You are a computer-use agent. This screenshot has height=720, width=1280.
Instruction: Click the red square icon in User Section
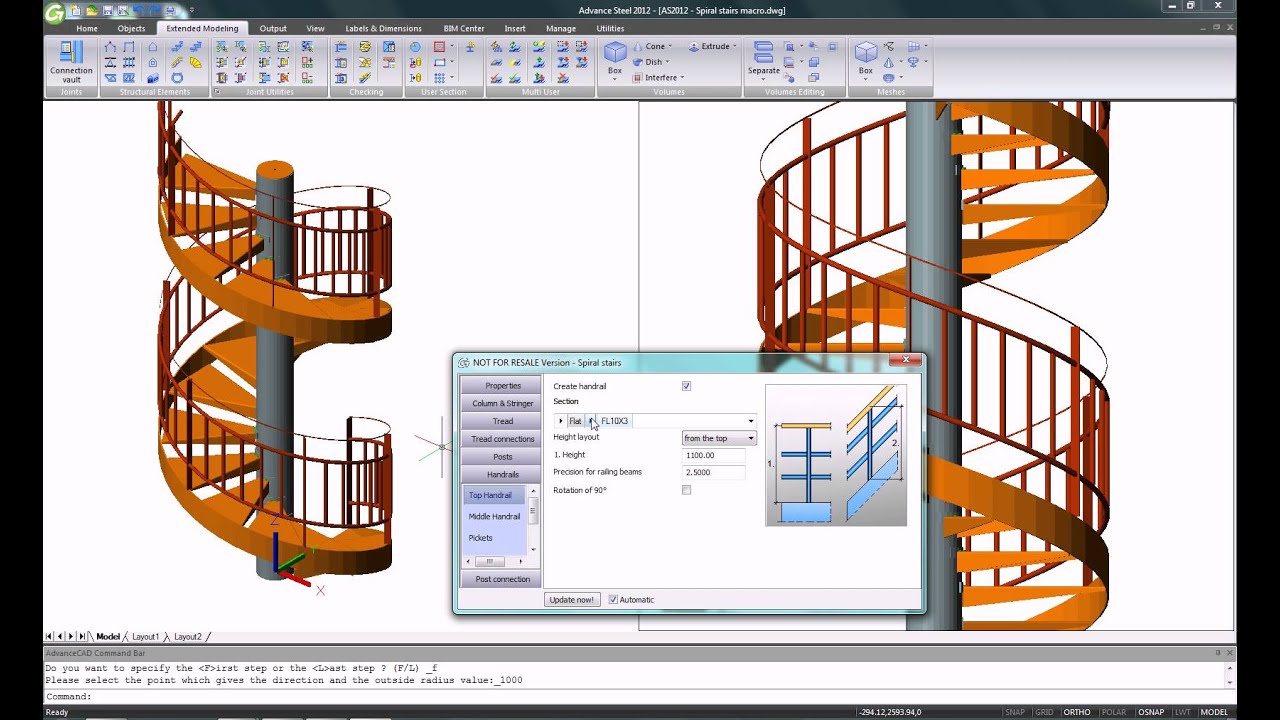tap(439, 47)
